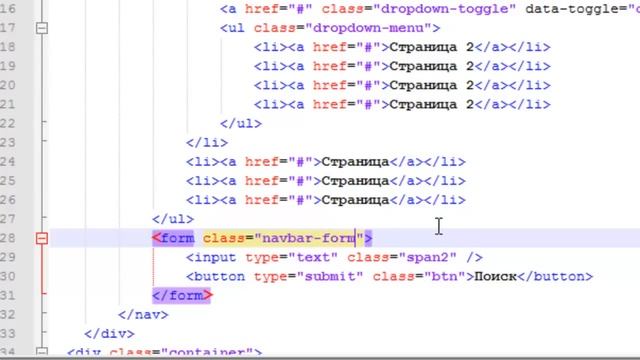Click the <input tag name on line 29
Image resolution: width=640 pixels, height=360 pixels.
[211, 258]
